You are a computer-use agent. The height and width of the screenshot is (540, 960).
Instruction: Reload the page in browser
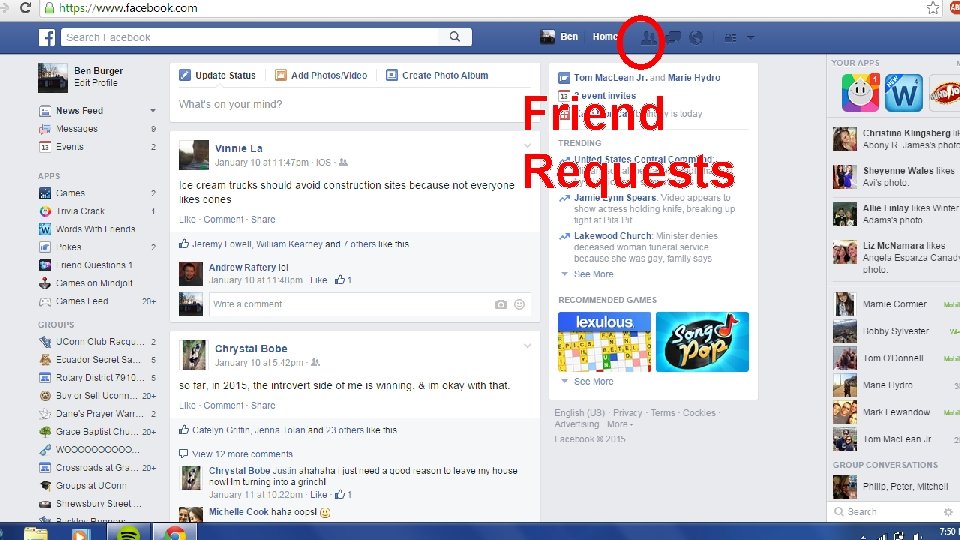25,8
